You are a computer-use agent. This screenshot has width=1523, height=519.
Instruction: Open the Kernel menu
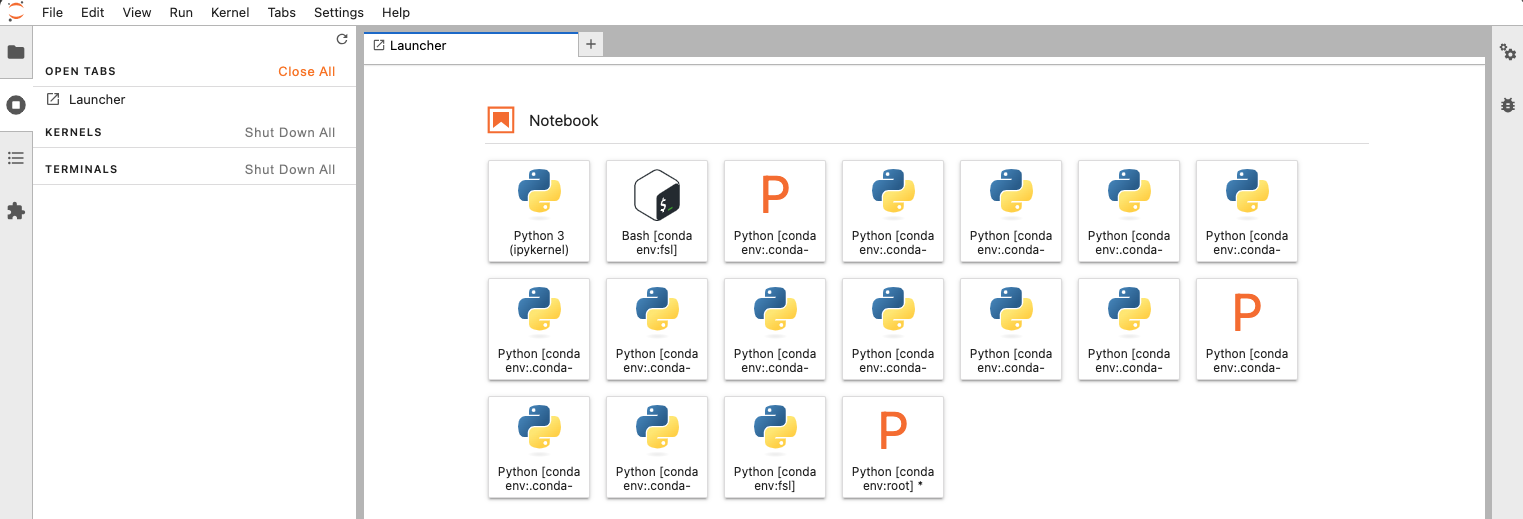[x=230, y=13]
